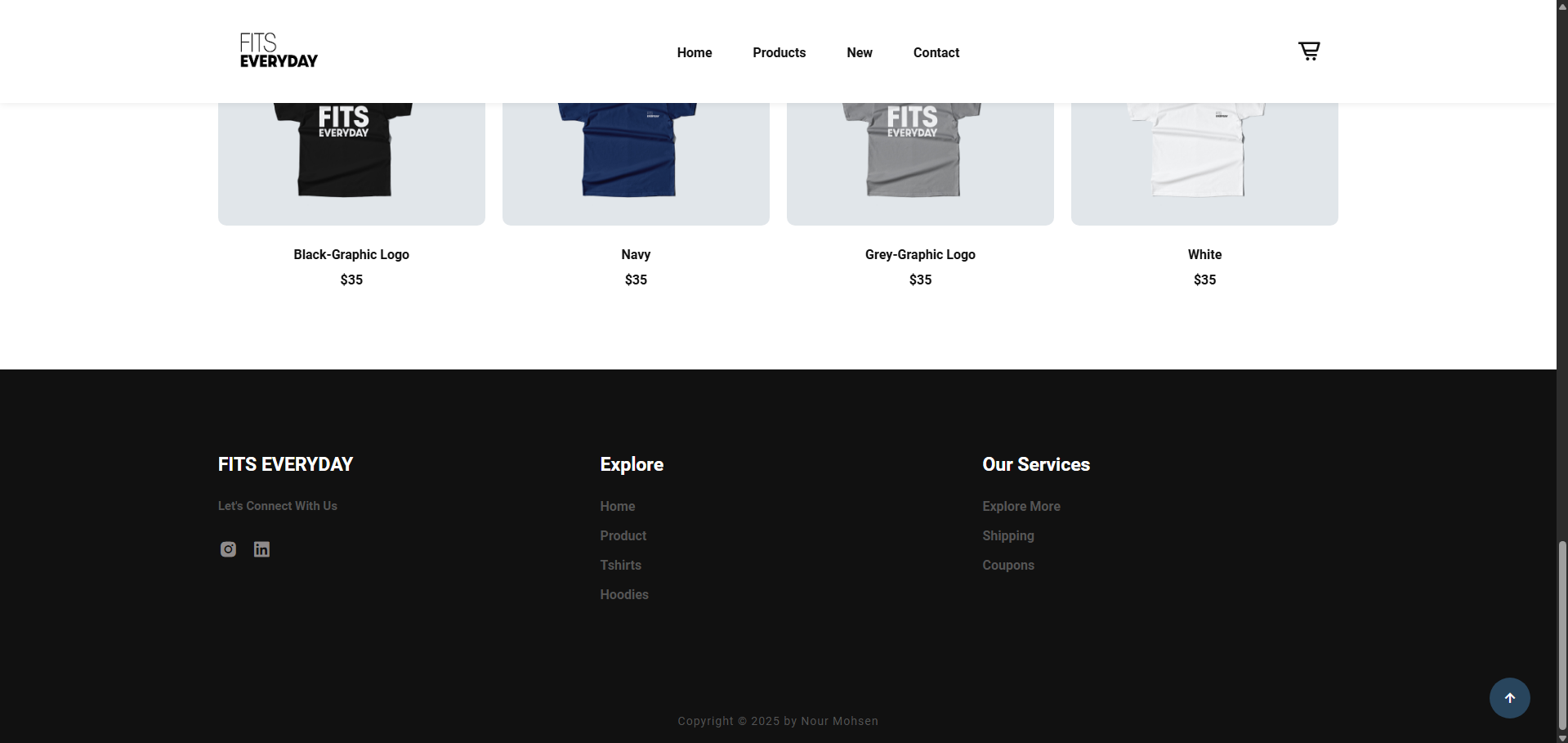Click the Shipping link under Our Services

pyautogui.click(x=1008, y=536)
